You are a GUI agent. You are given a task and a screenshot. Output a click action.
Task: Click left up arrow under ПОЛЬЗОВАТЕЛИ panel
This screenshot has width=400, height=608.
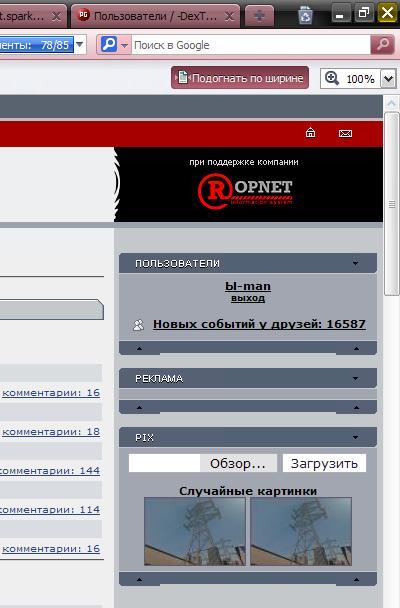point(140,349)
